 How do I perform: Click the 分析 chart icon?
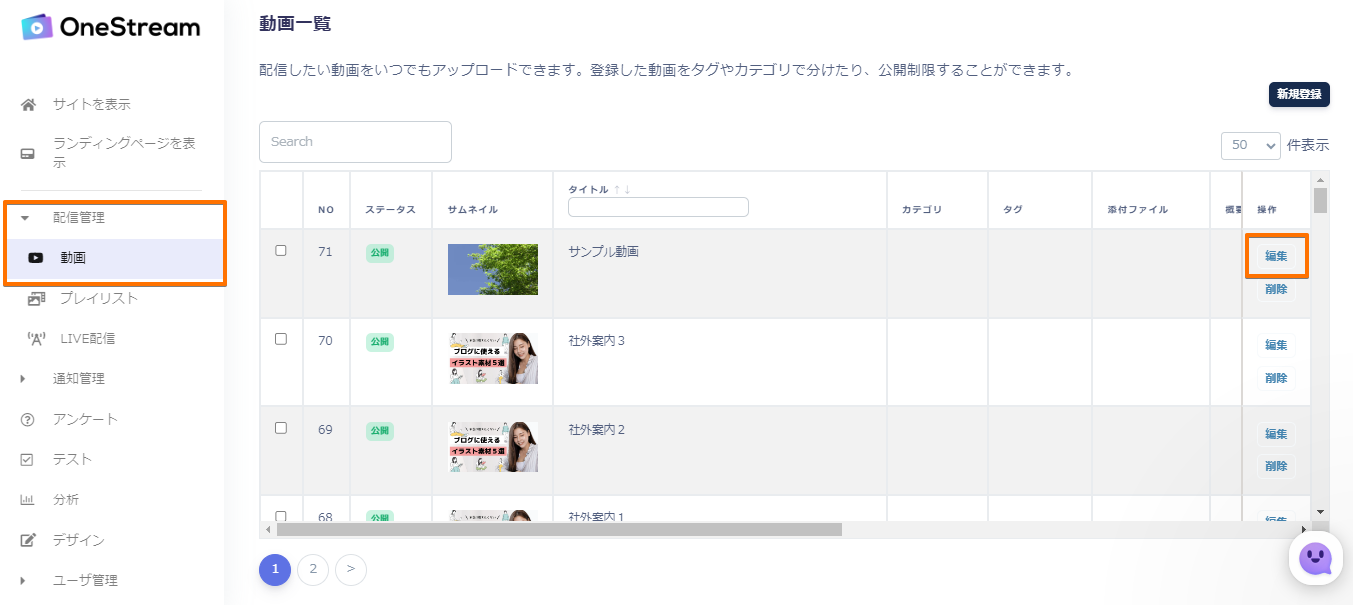click(29, 500)
